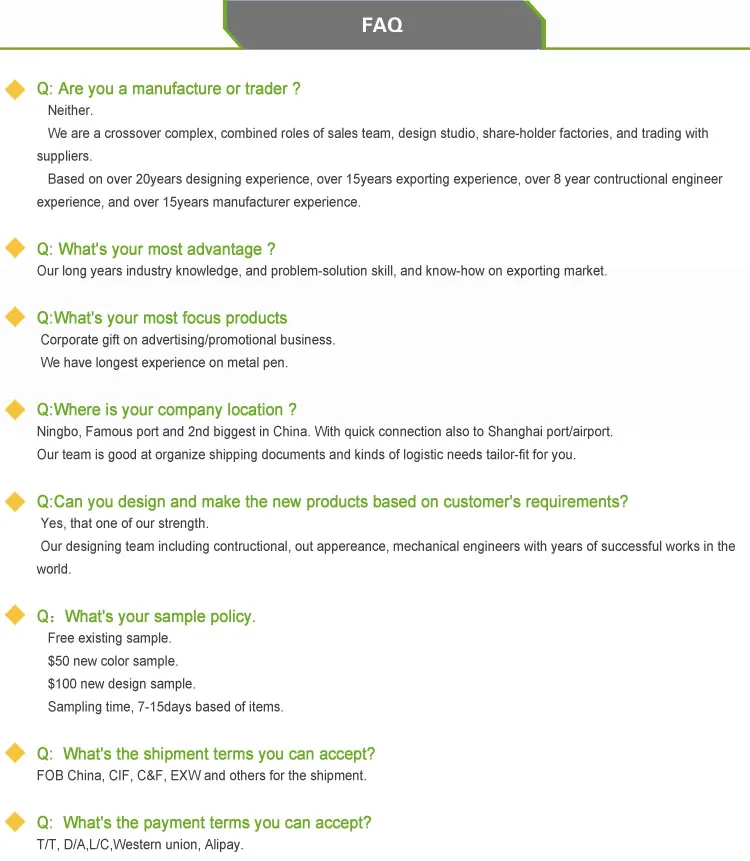Click the 'FOB China, CIF, C&F, EXW' answer
This screenshot has width=750, height=861.
click(119, 775)
